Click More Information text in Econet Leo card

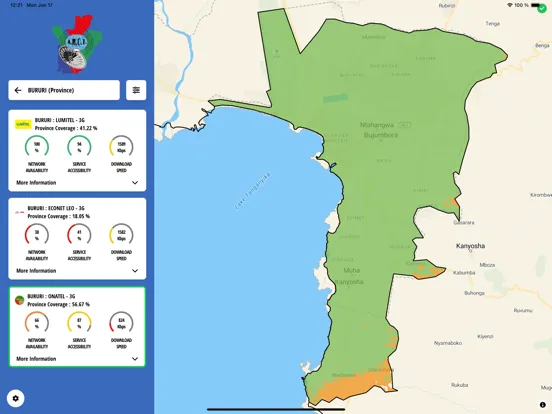point(36,271)
